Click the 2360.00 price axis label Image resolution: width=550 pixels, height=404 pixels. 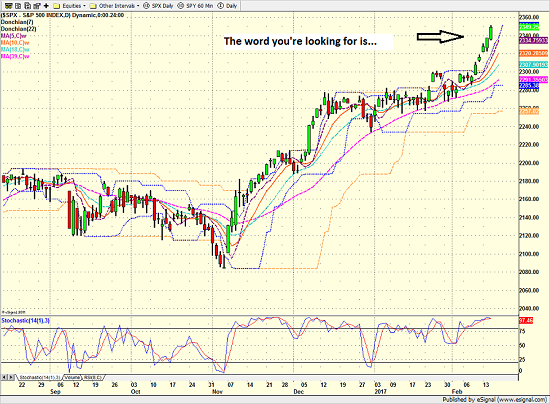pos(529,17)
